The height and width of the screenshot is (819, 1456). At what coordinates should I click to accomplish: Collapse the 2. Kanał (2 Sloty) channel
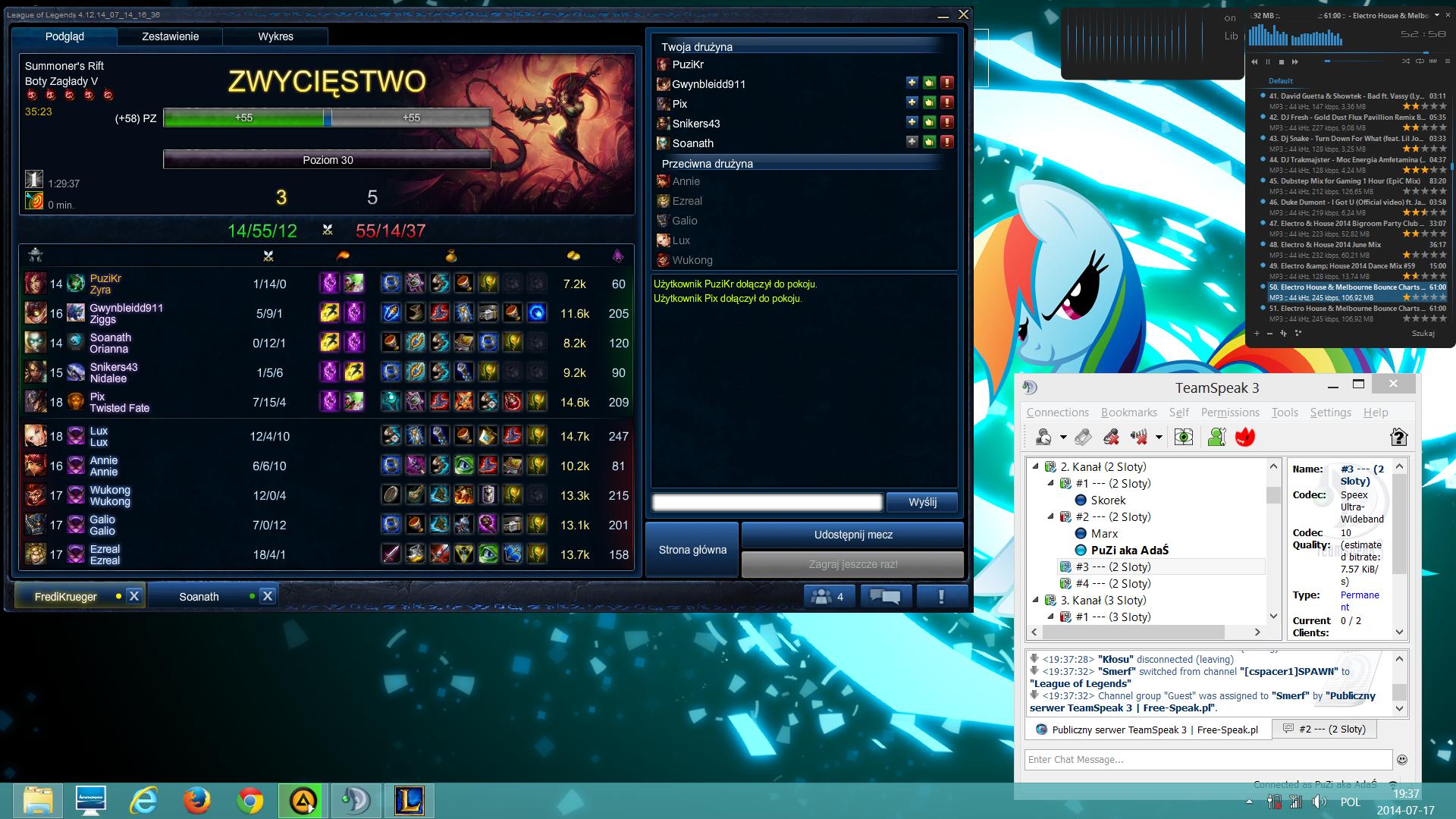(1036, 466)
